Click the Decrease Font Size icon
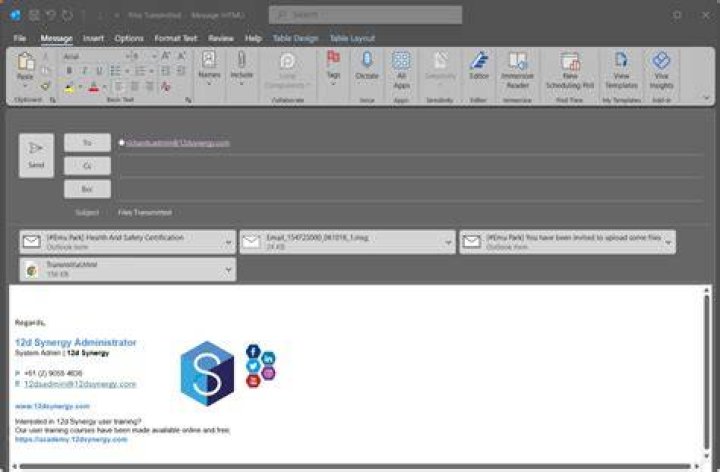Image resolution: width=720 pixels, height=472 pixels. coord(181,56)
